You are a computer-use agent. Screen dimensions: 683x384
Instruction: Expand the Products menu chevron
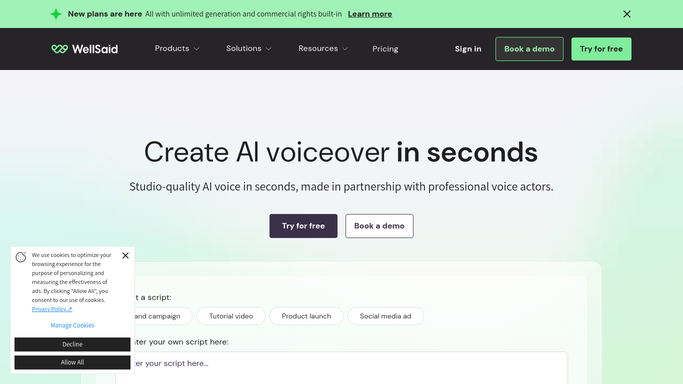coord(197,49)
